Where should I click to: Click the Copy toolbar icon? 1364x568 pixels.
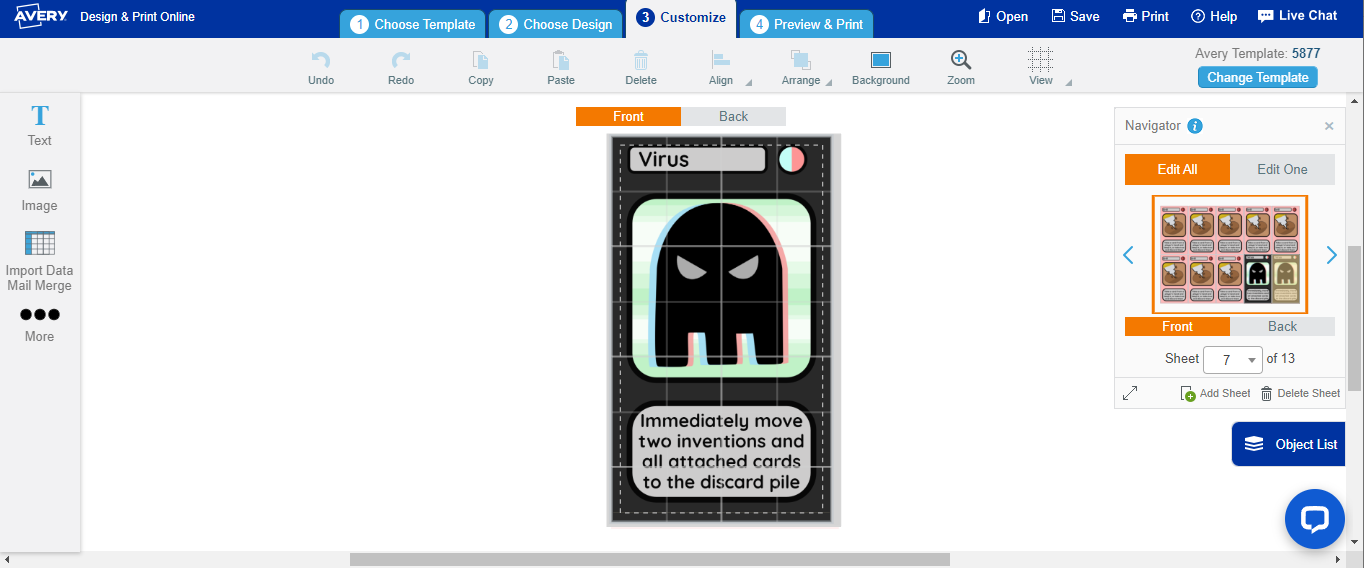coord(481,60)
